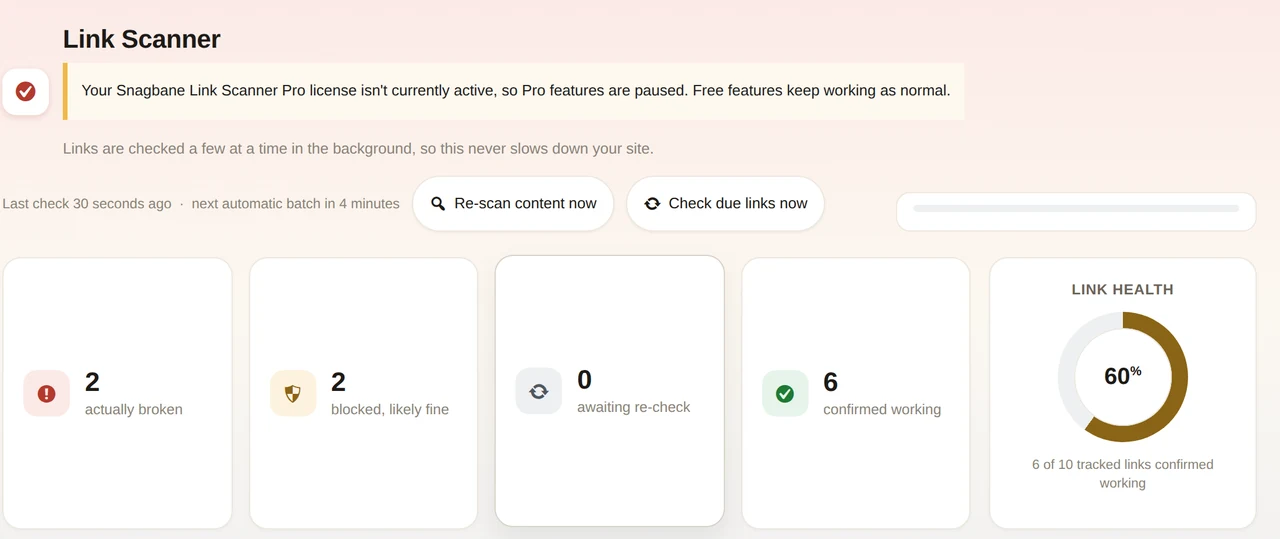Select the red exclamation icon for broken links
The width and height of the screenshot is (1280, 539).
coord(46,394)
